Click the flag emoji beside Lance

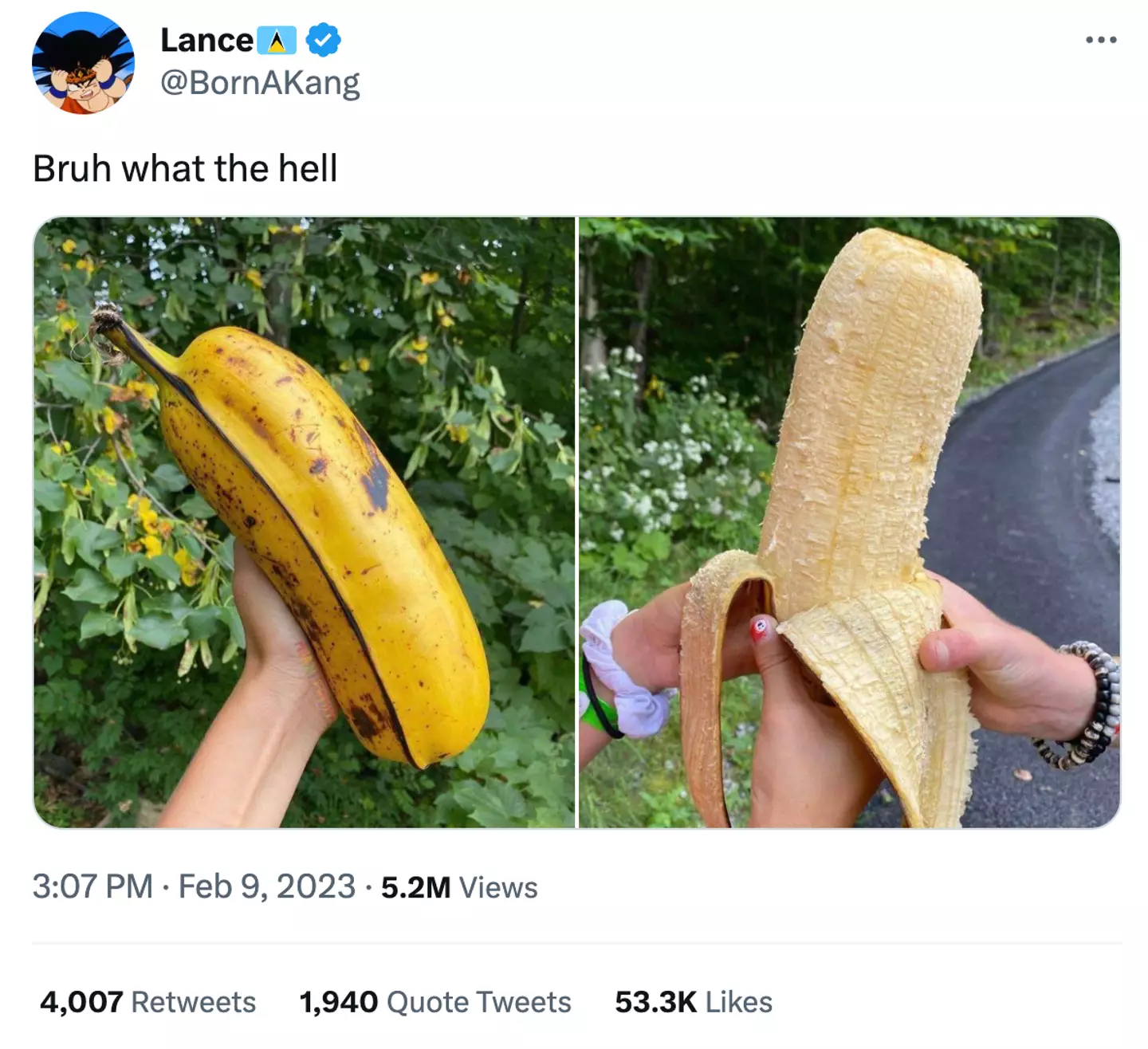(277, 41)
